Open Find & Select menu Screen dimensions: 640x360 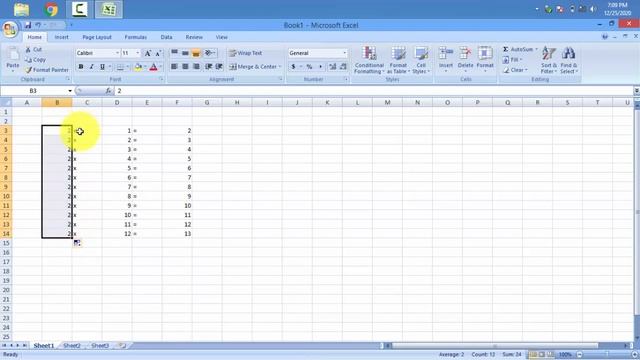[x=569, y=60]
